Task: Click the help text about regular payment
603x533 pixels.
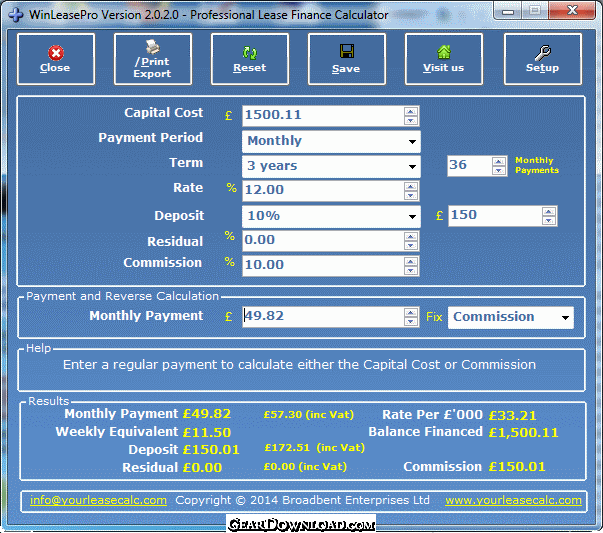Action: pyautogui.click(x=299, y=365)
